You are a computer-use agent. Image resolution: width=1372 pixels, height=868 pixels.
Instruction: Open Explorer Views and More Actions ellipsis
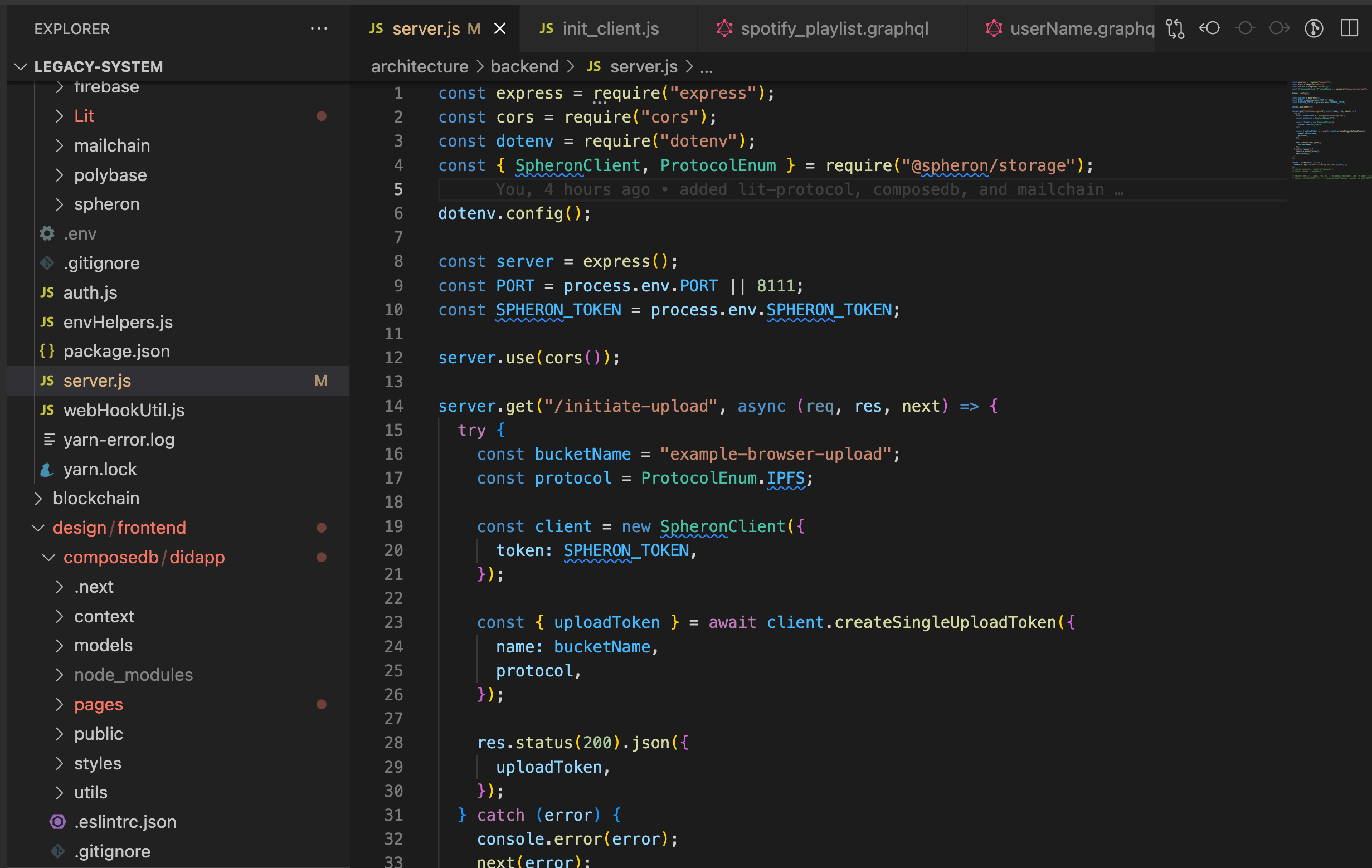pos(319,28)
